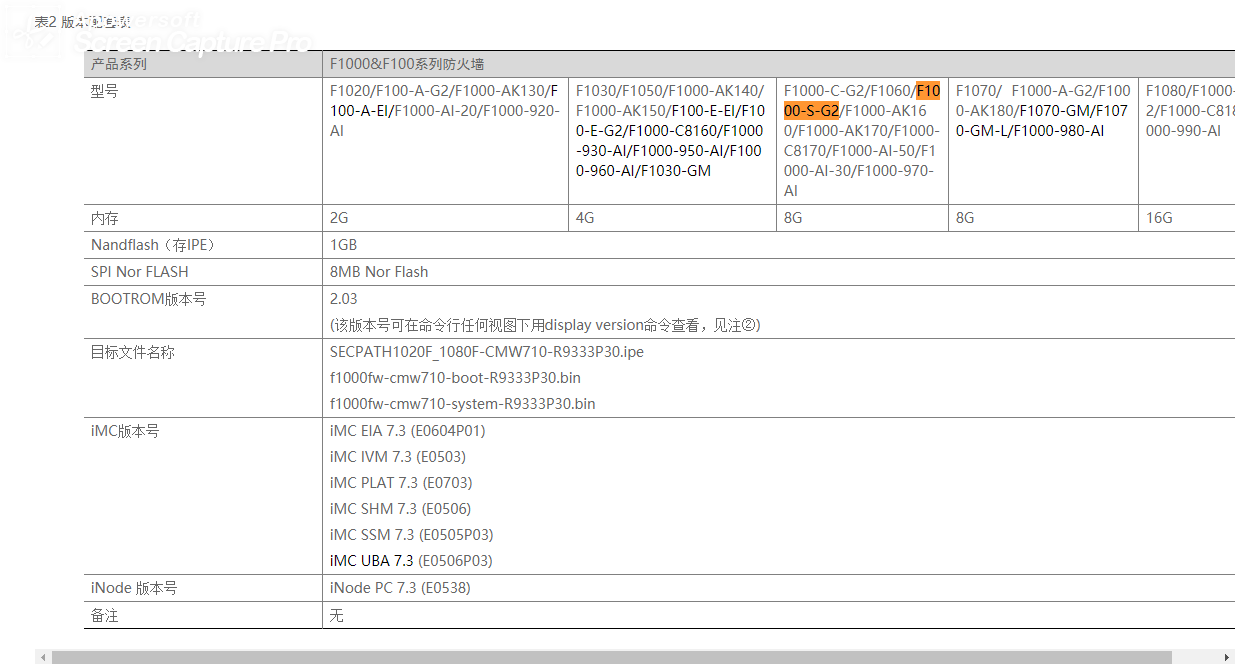The width and height of the screenshot is (1260, 664).
Task: Click iMC SSM 7.3 (E0505P03) entry
Action: coord(412,535)
